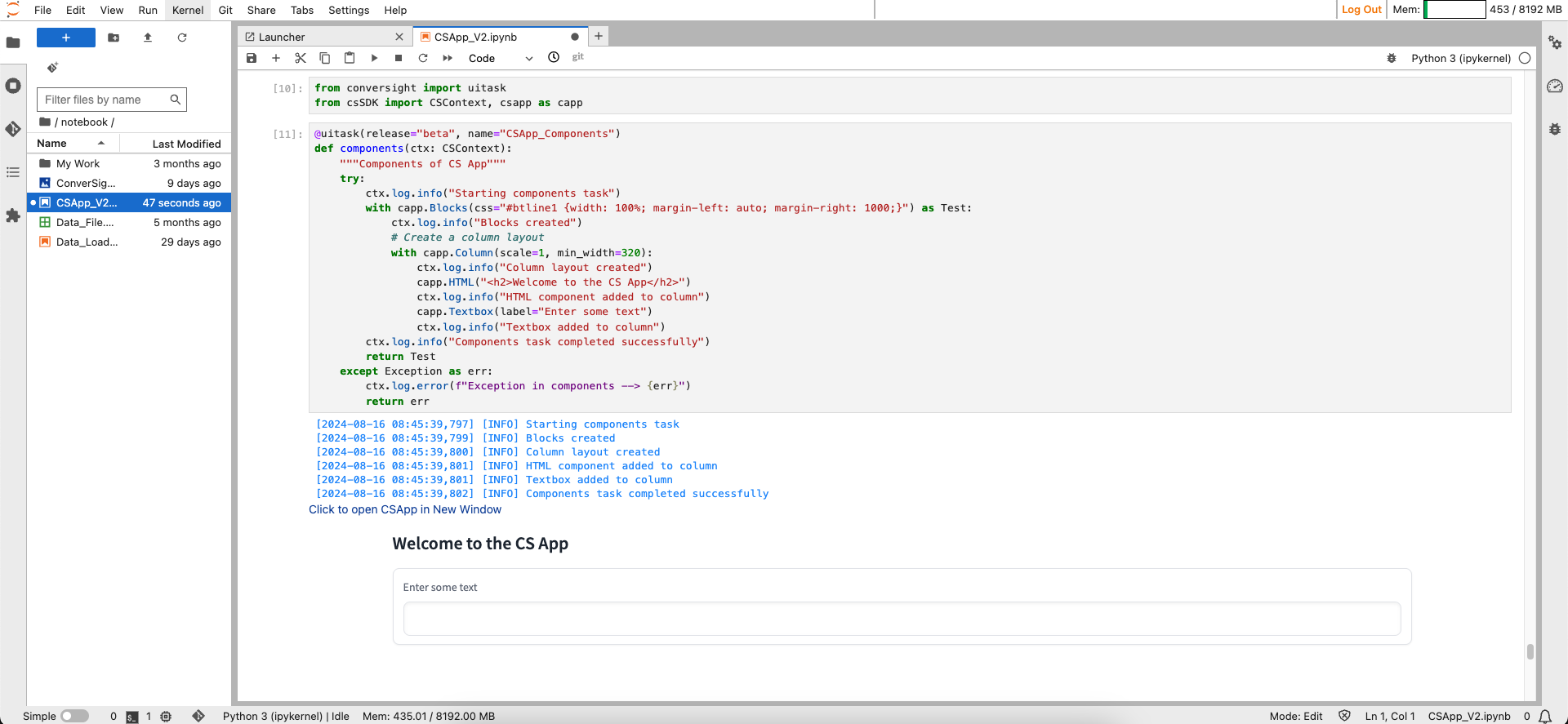The width and height of the screenshot is (1568, 724).
Task: Click the file browser git-clone icon
Action: [52, 67]
